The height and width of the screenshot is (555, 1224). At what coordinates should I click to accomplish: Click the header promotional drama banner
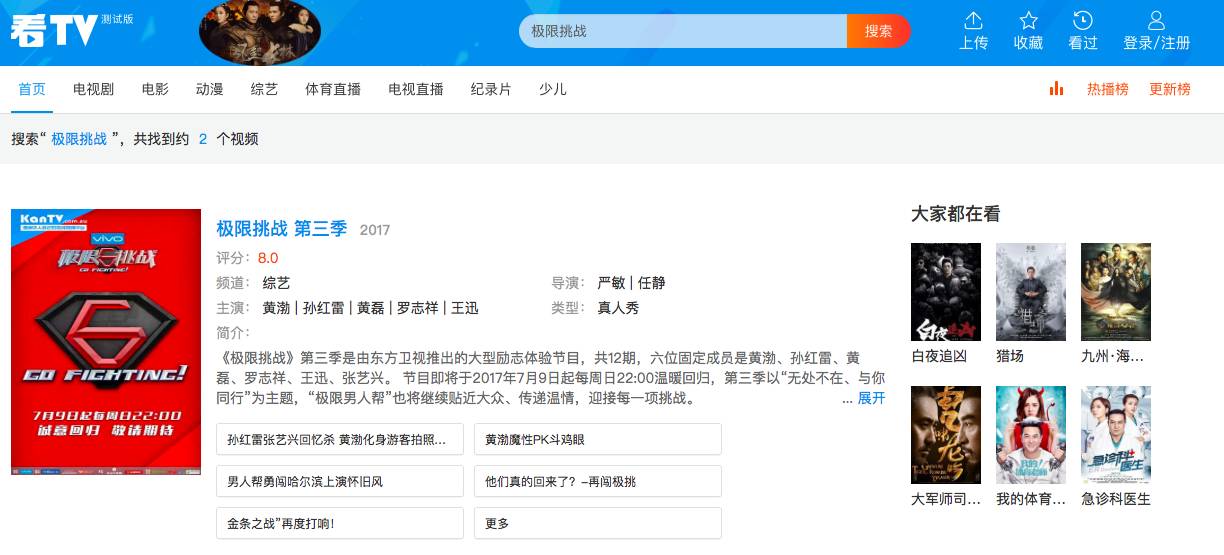[x=260, y=32]
